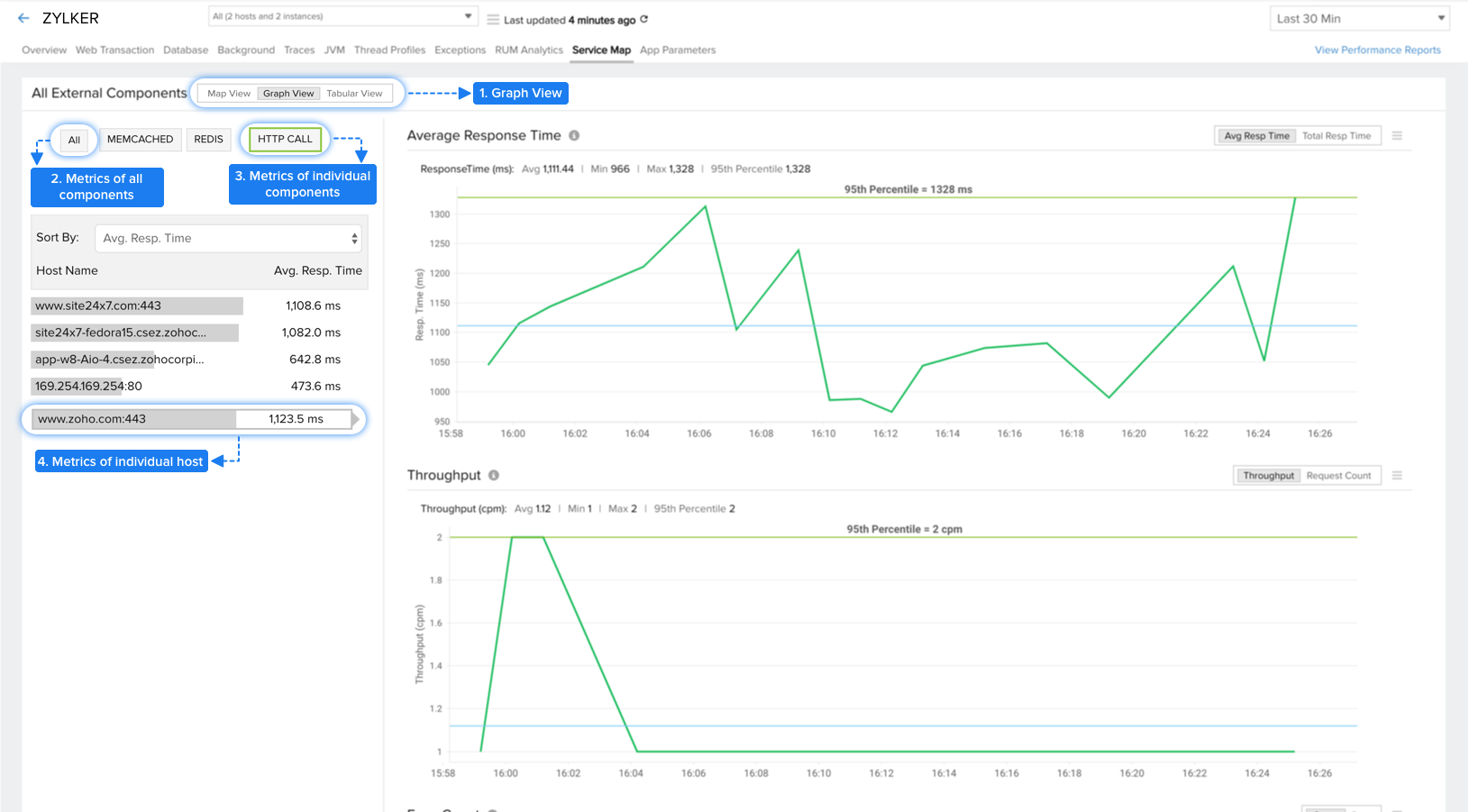Select host app-w8-Aio-4.csez.zohocorpi...
This screenshot has height=812, width=1468.
tap(120, 359)
